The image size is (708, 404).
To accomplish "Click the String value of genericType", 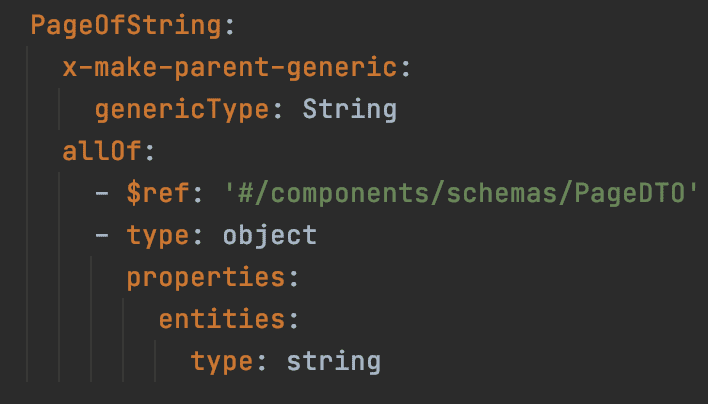I will (x=349, y=108).
